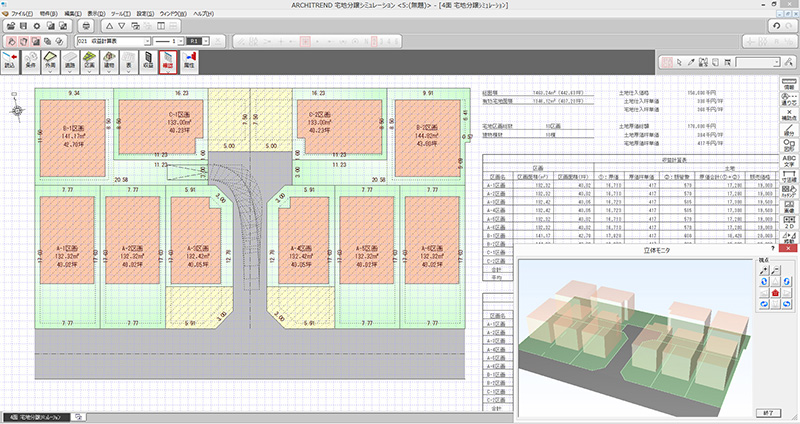Select the 表 (table) tool

pyautogui.click(x=129, y=60)
